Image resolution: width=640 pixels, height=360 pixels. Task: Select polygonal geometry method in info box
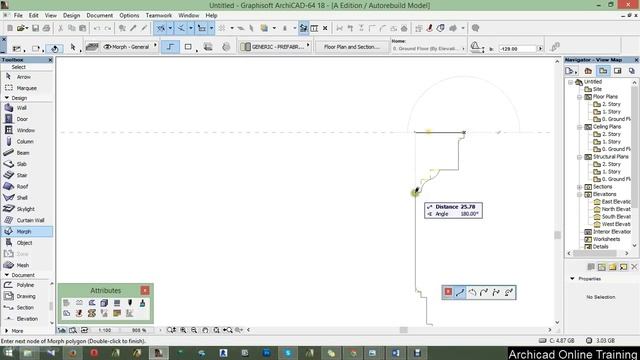(170, 47)
